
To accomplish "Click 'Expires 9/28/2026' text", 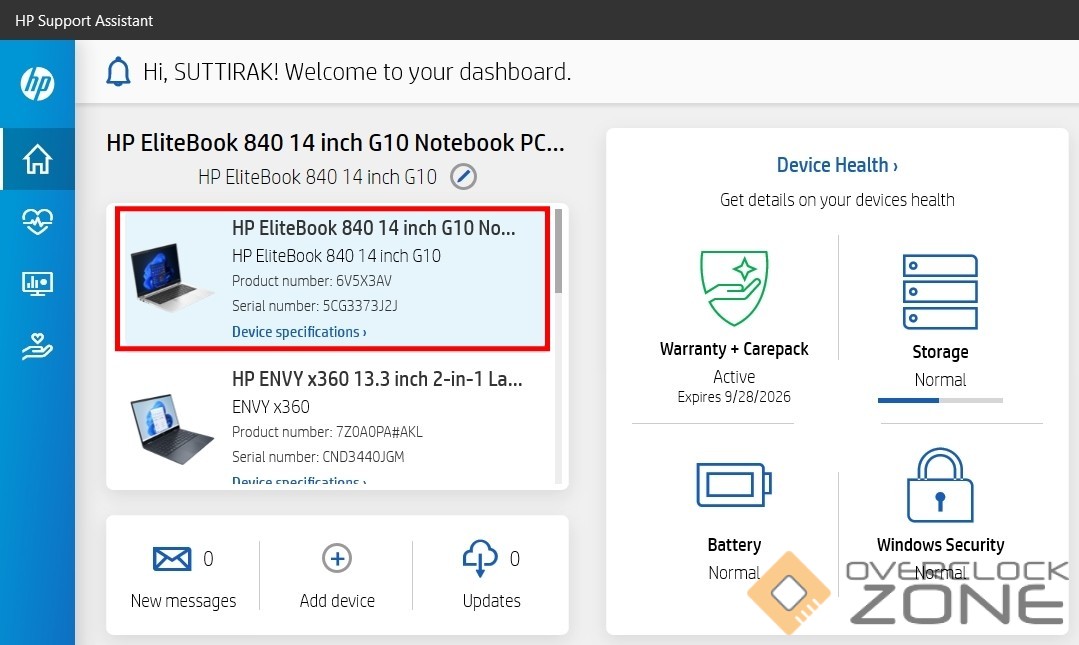I will point(734,397).
